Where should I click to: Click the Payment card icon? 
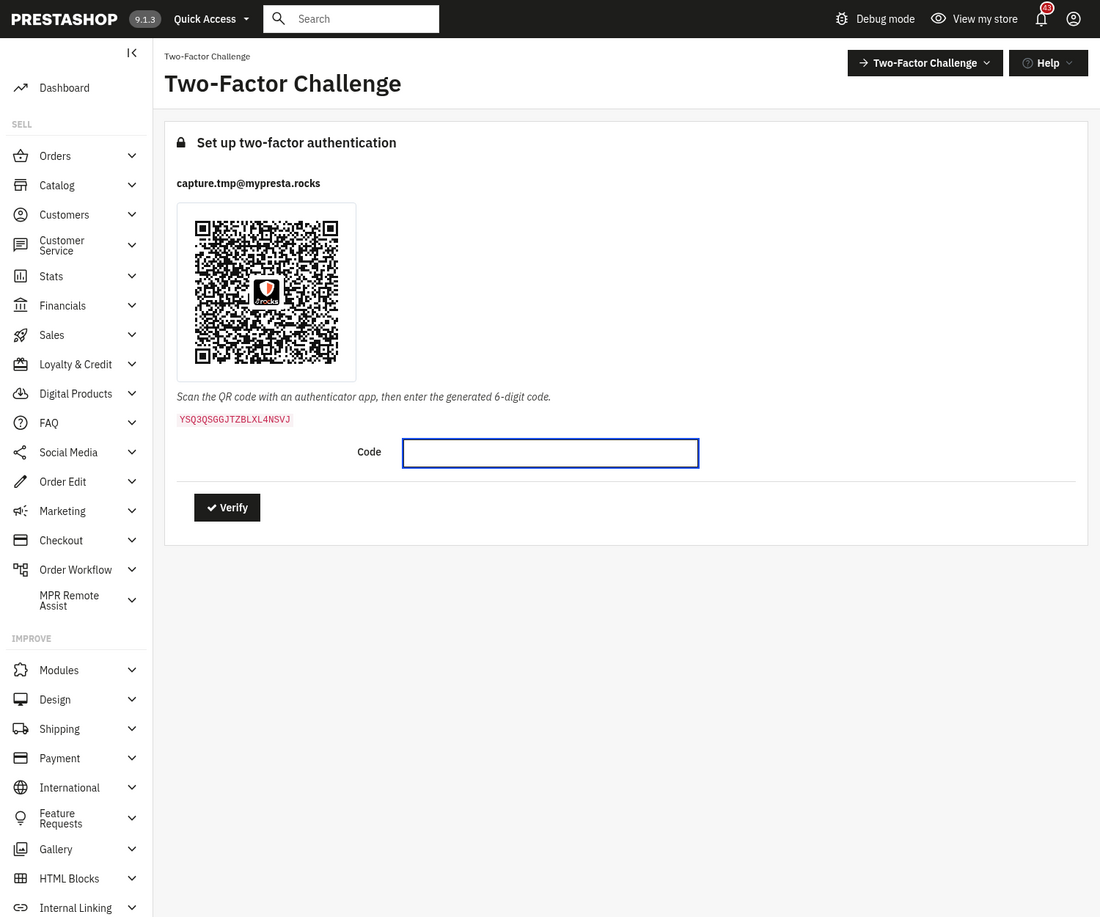pyautogui.click(x=20, y=758)
